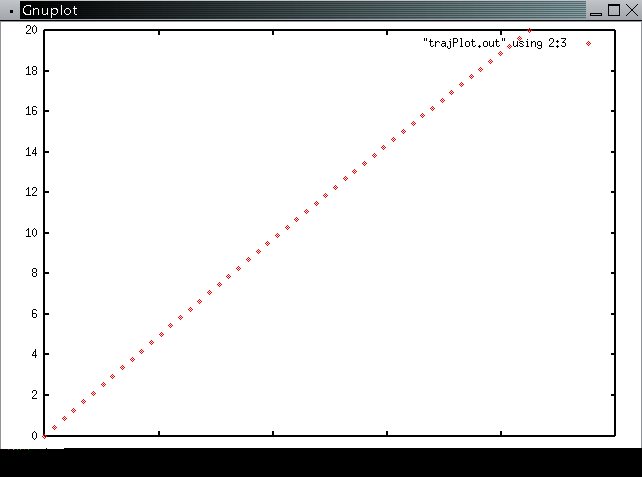
Task: Click y-axis label 20
Action: point(31,30)
